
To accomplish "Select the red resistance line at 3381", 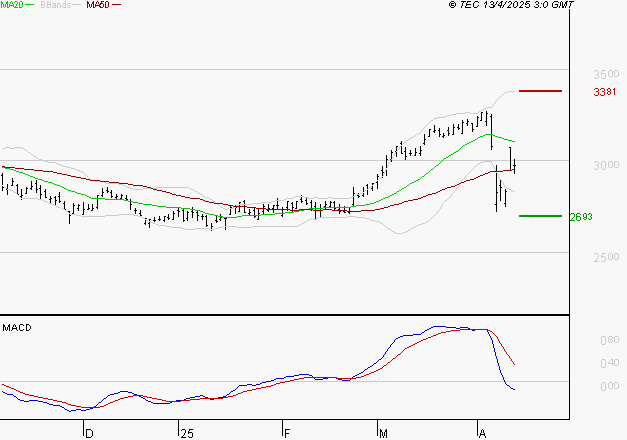I will tap(540, 91).
